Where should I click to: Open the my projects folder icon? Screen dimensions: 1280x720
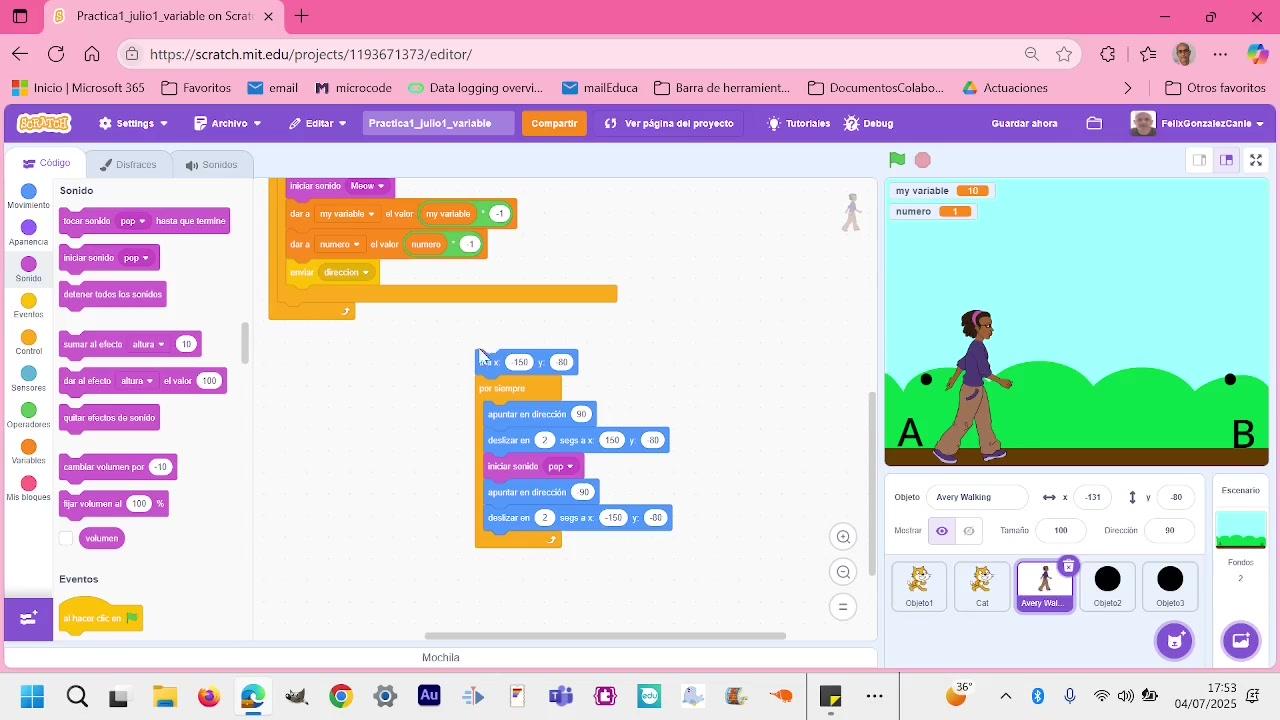[1094, 123]
